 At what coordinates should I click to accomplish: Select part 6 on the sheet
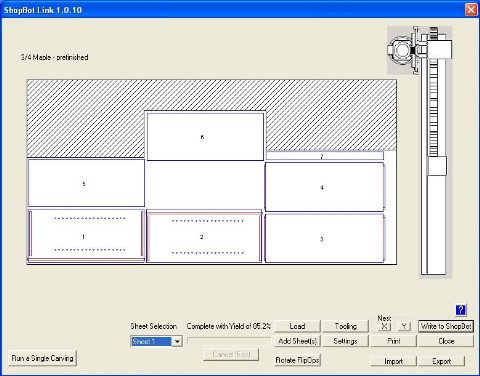coord(205,137)
